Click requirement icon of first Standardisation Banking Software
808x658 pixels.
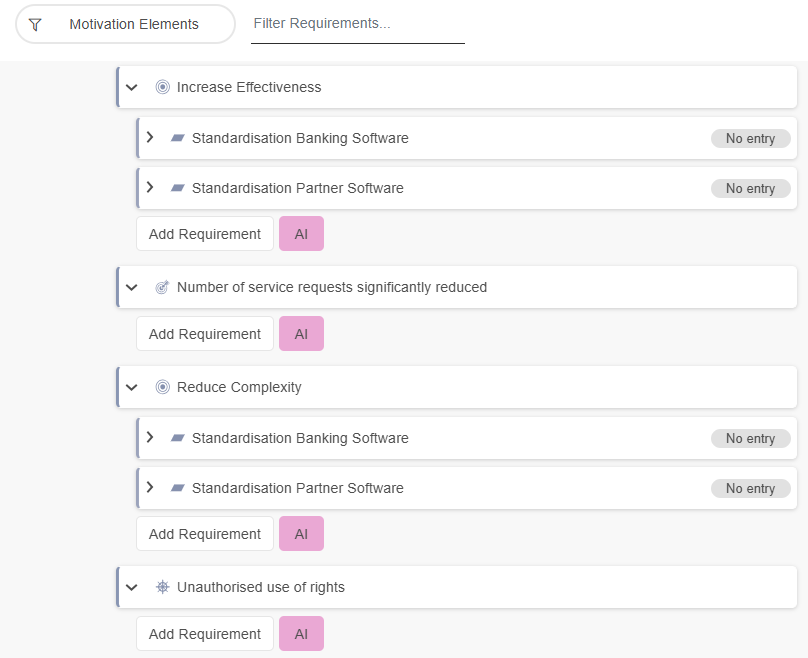tap(178, 138)
